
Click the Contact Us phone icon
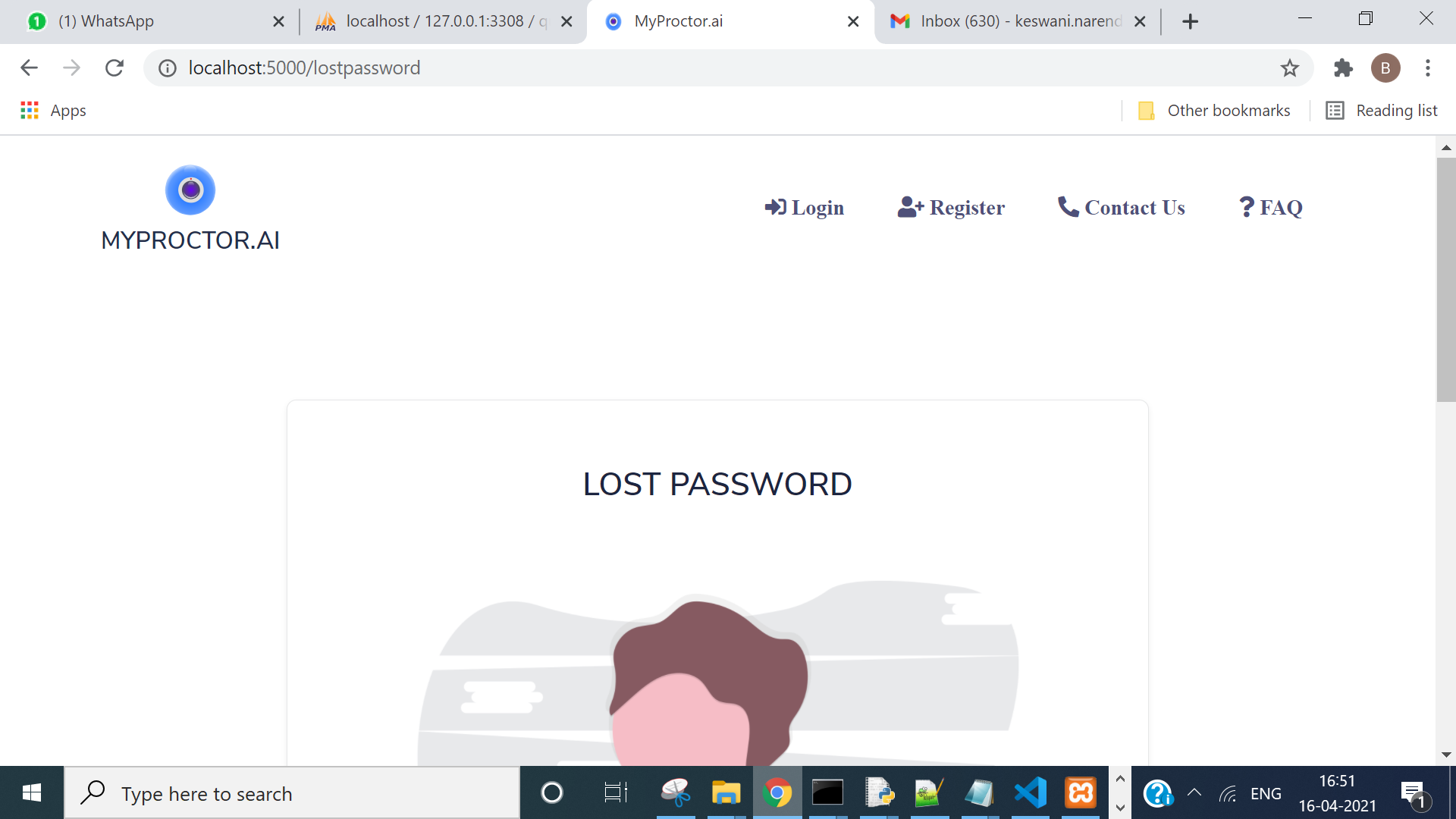[1067, 206]
